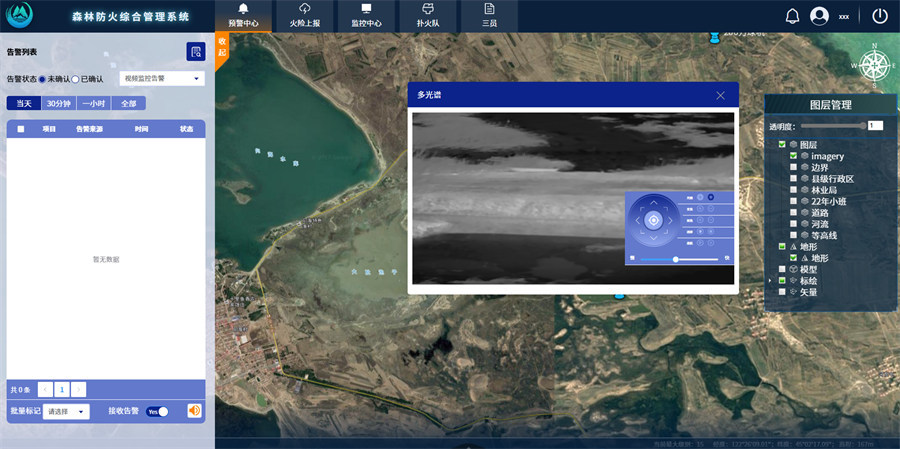Open the alarm list search document icon
The image size is (900, 449).
(196, 52)
